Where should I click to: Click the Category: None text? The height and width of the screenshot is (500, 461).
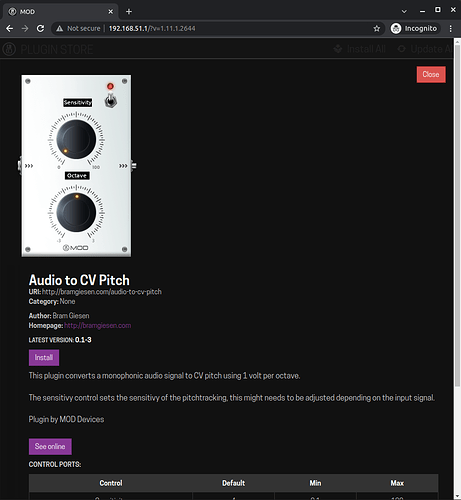52,301
